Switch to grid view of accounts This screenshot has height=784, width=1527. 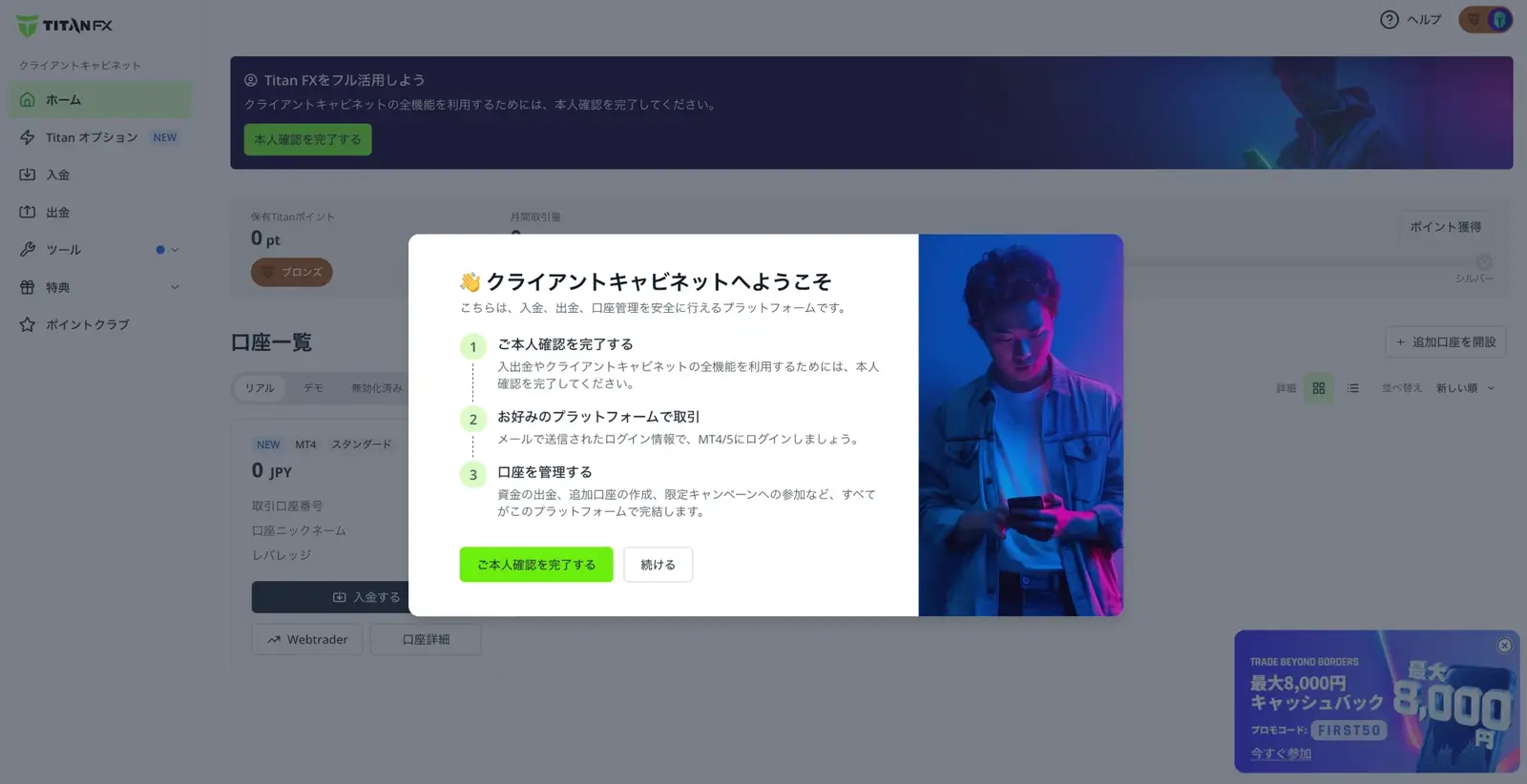(x=1319, y=388)
